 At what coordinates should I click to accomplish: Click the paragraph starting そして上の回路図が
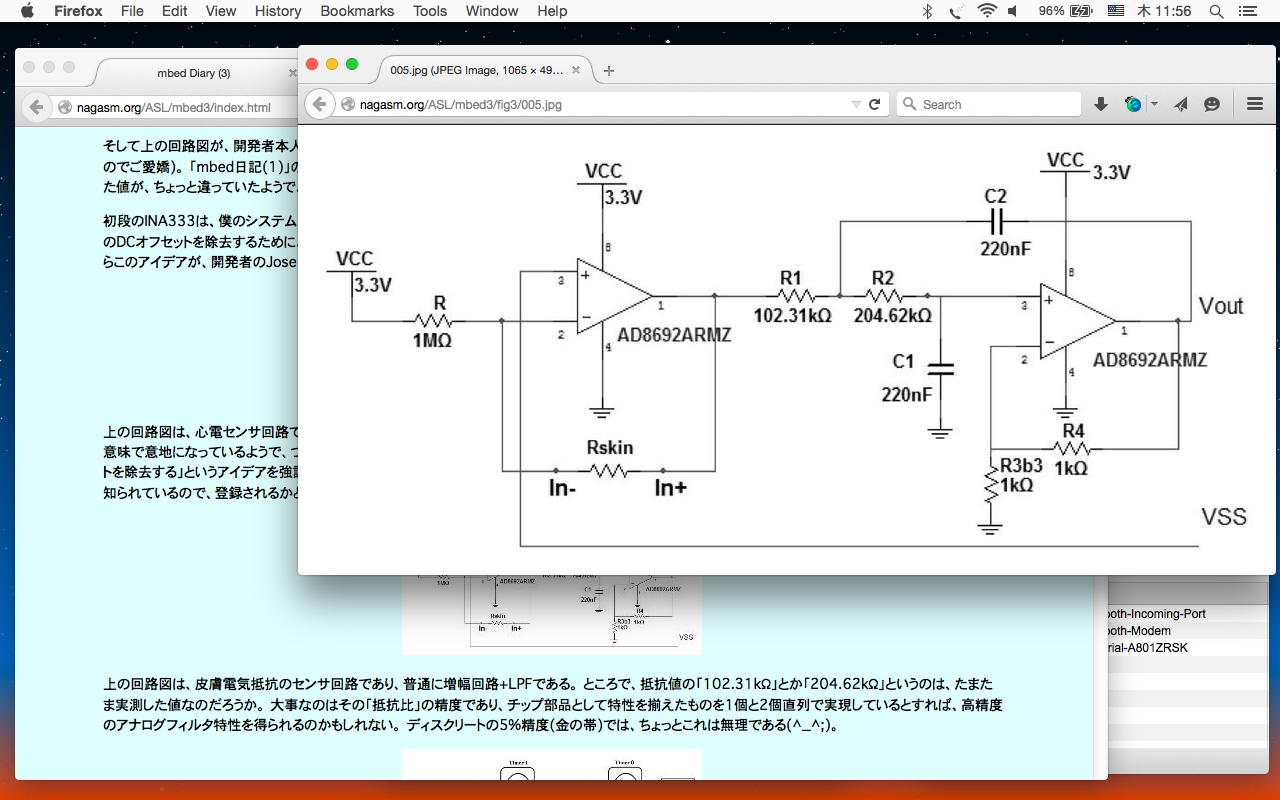[200, 165]
